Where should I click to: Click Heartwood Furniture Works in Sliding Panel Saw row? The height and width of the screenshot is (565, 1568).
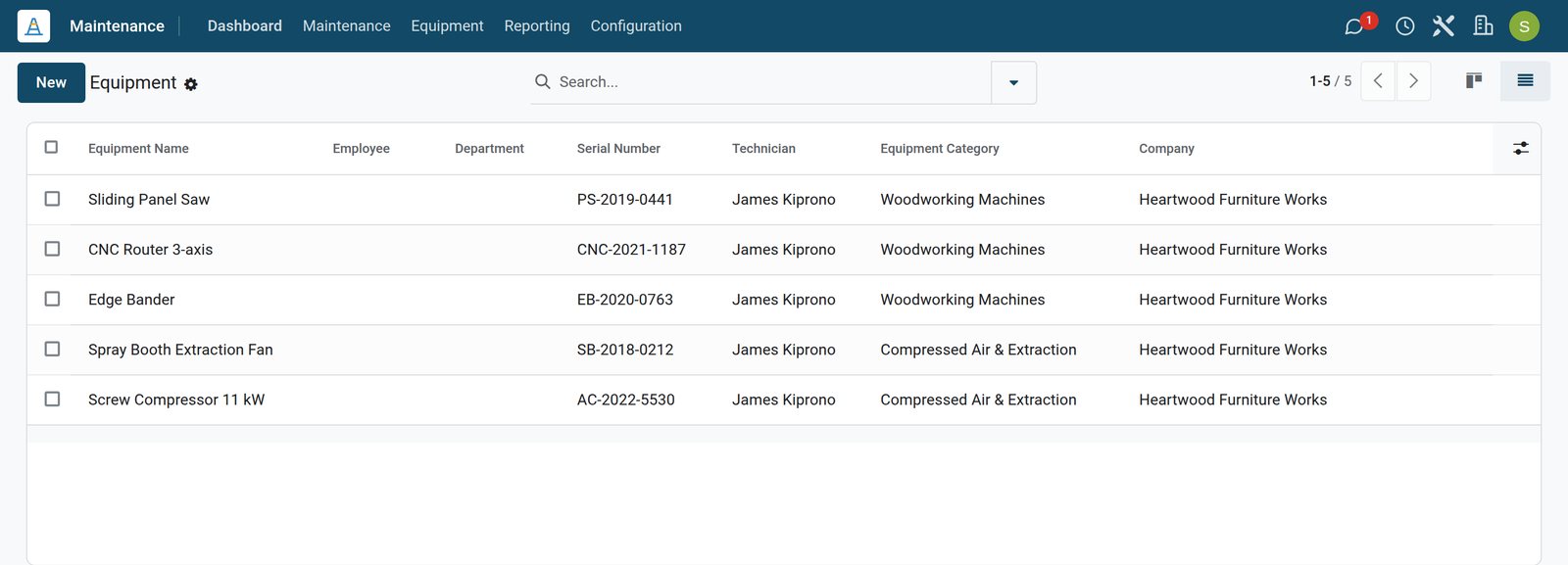click(1233, 200)
